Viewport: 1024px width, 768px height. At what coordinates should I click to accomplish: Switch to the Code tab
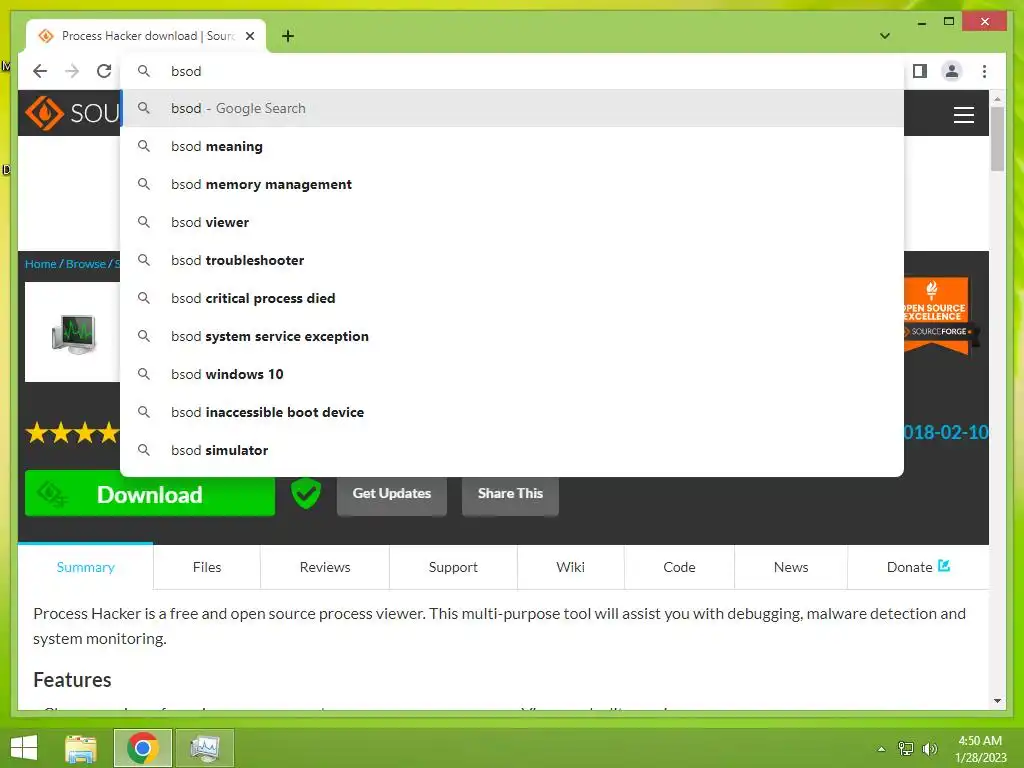tap(679, 567)
